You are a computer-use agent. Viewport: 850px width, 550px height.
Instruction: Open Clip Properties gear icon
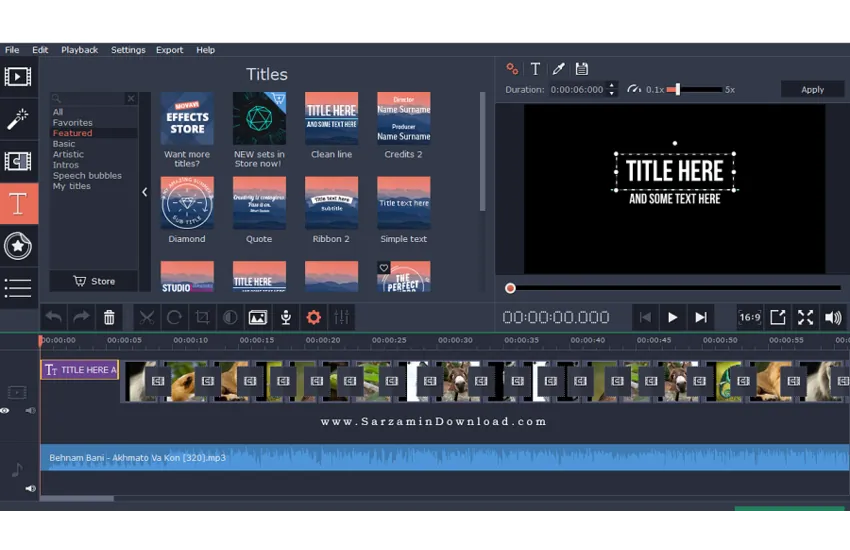click(313, 317)
